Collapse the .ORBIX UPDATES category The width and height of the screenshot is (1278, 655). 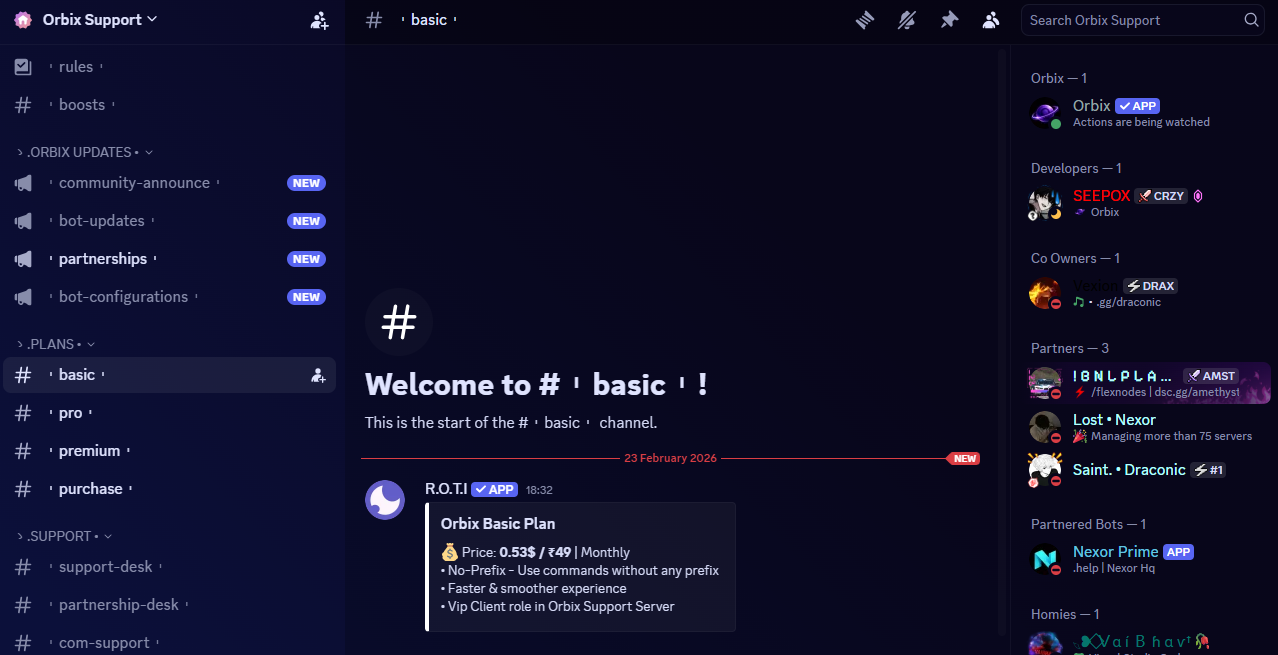(x=85, y=152)
